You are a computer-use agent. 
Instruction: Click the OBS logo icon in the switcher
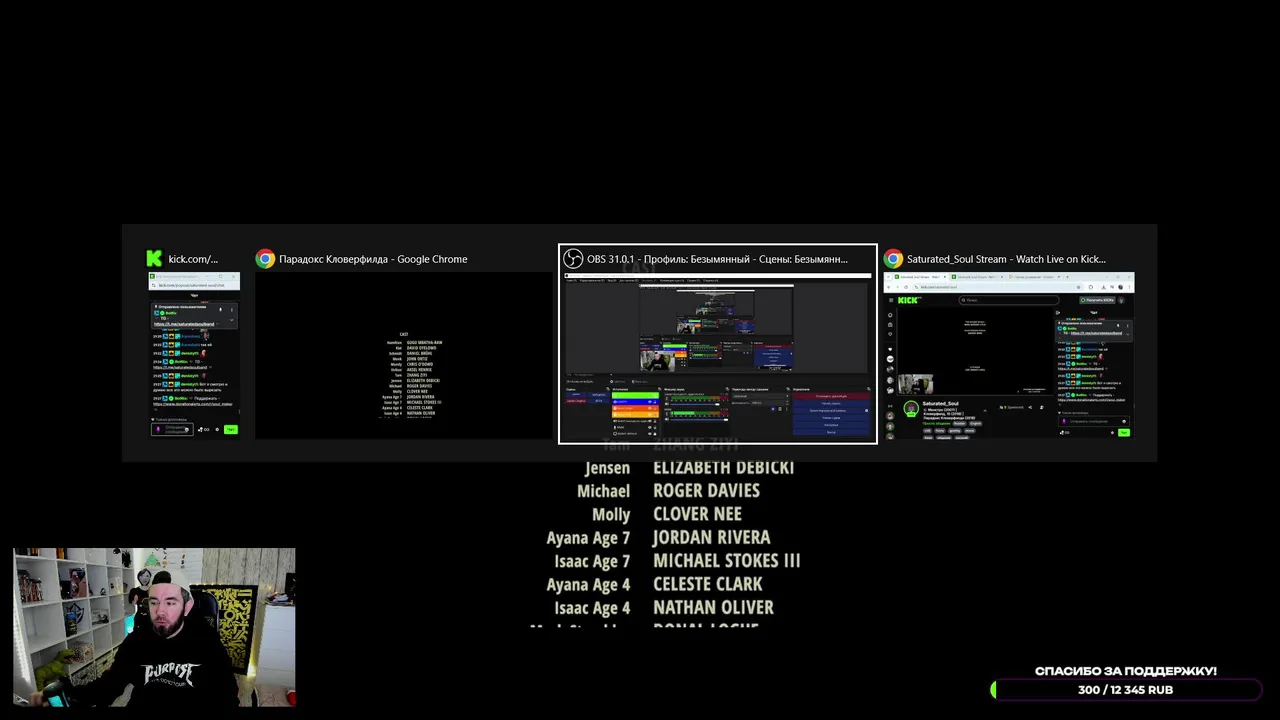pos(573,259)
